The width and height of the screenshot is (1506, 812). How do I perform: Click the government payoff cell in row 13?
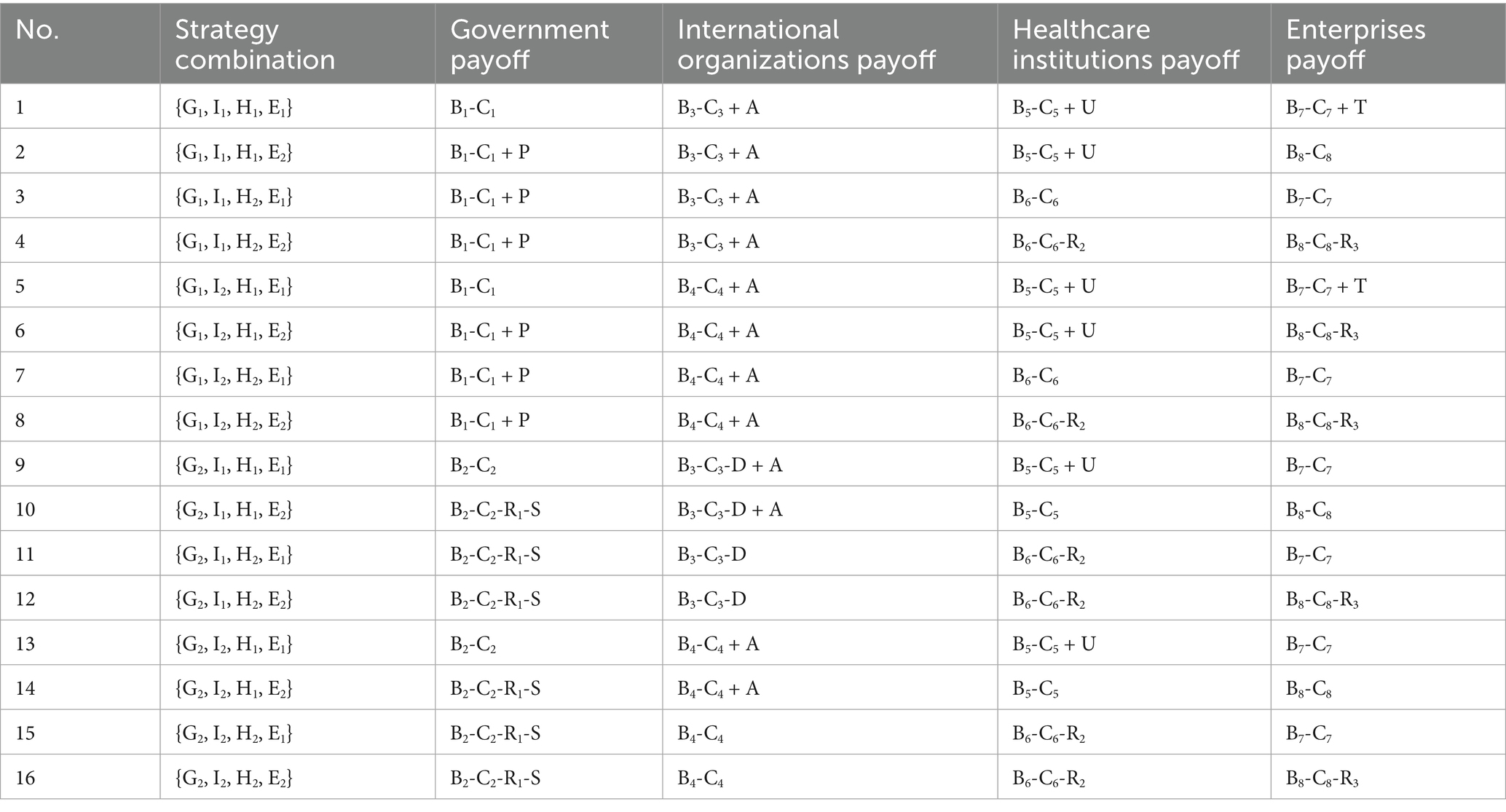[473, 645]
